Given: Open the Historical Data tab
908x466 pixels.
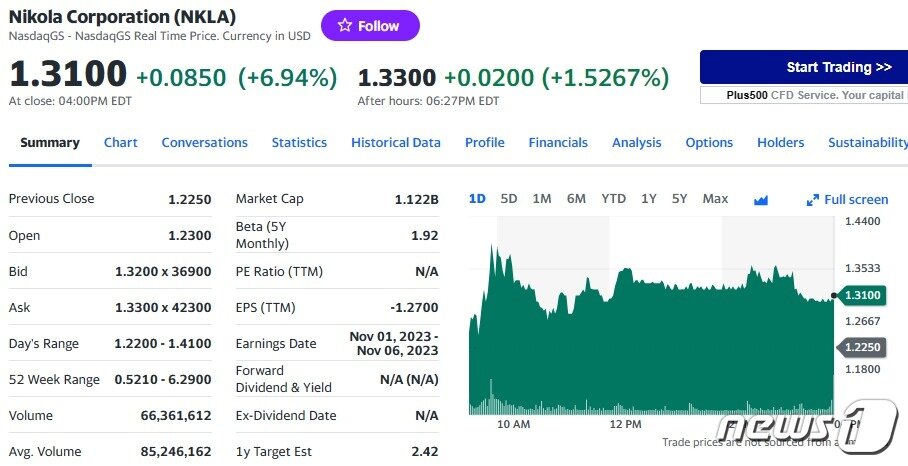Looking at the screenshot, I should click(x=395, y=143).
